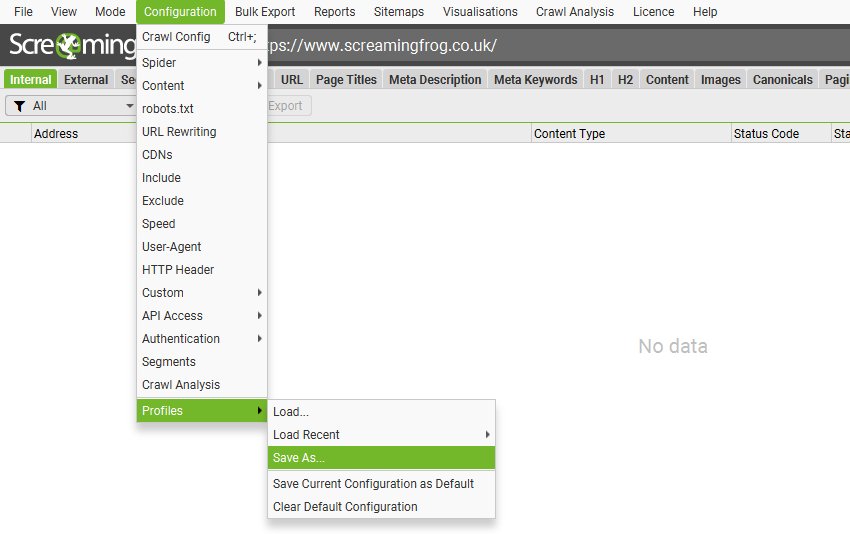Screen dimensions: 850x534
Task: Select robots.txt menu item
Action: [x=202, y=108]
